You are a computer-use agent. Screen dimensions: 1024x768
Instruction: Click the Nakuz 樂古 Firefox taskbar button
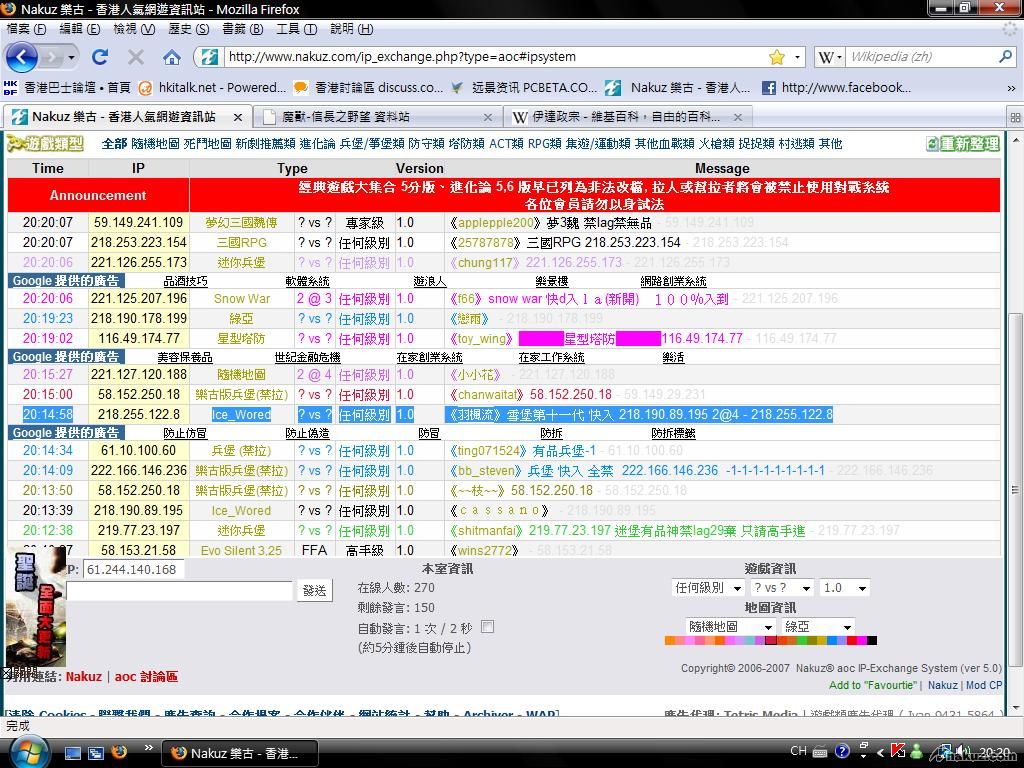239,753
